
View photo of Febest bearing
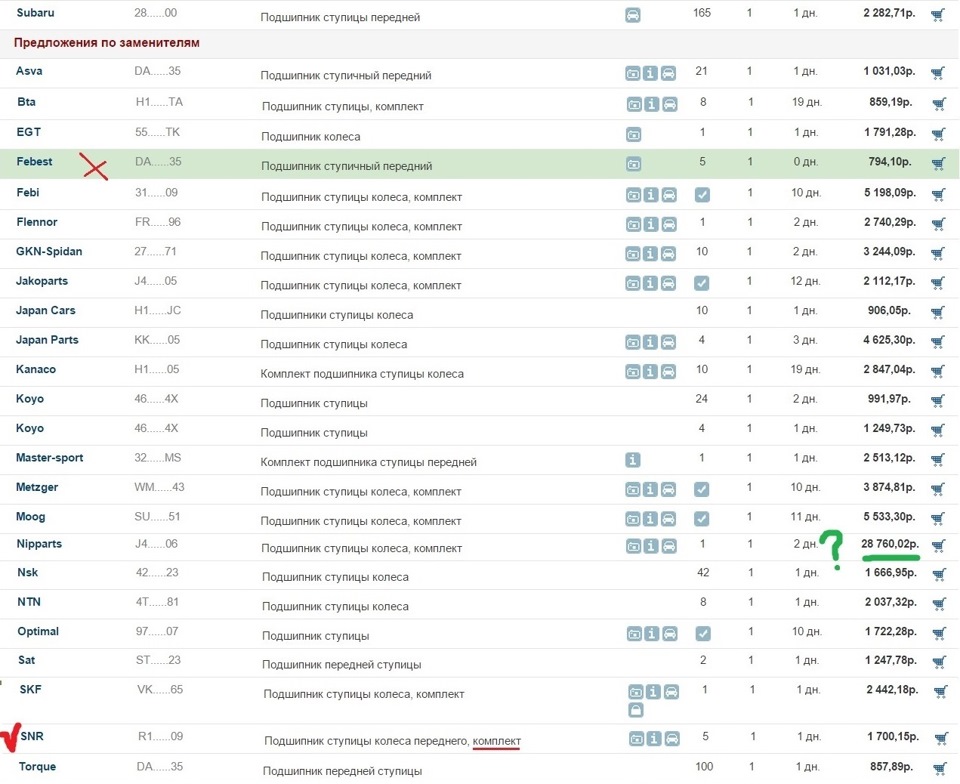click(x=634, y=163)
